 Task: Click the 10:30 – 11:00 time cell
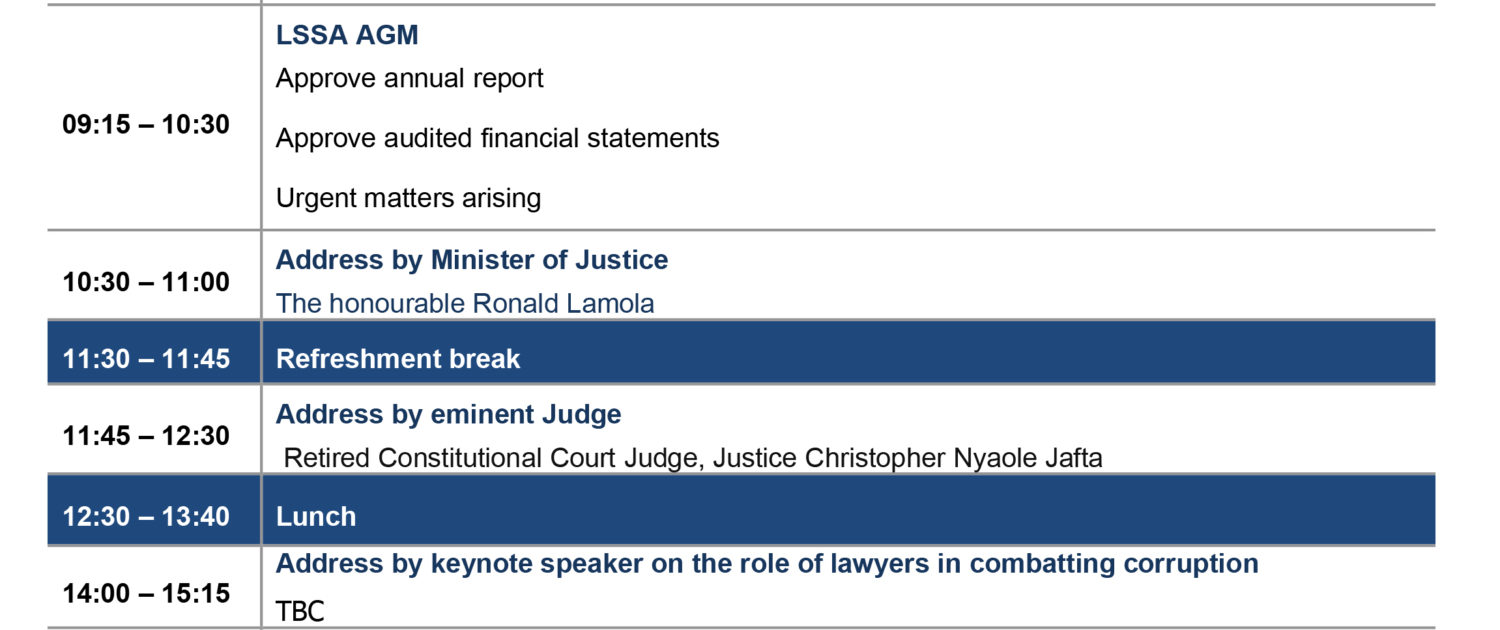146,282
